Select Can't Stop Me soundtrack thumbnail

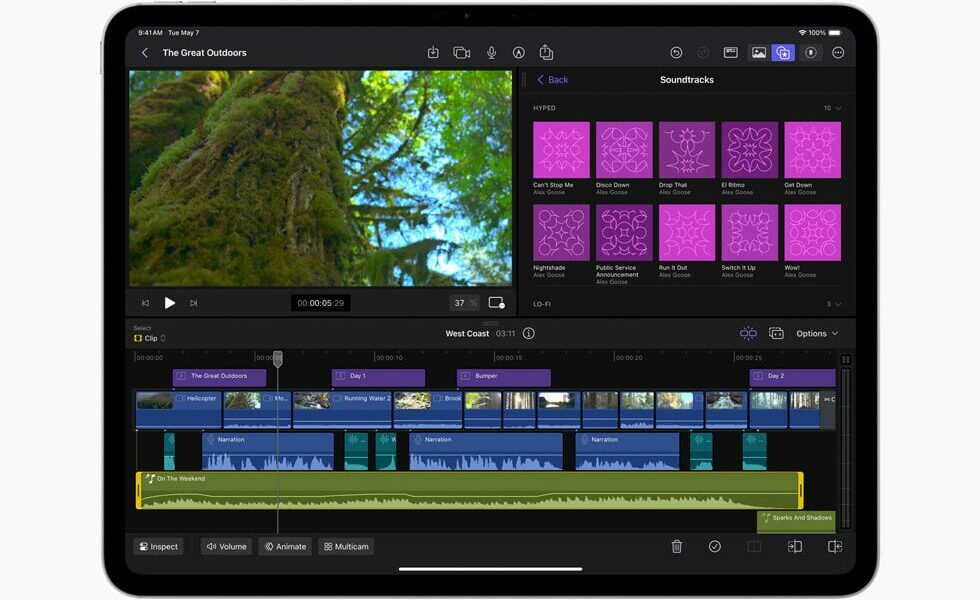coord(561,150)
